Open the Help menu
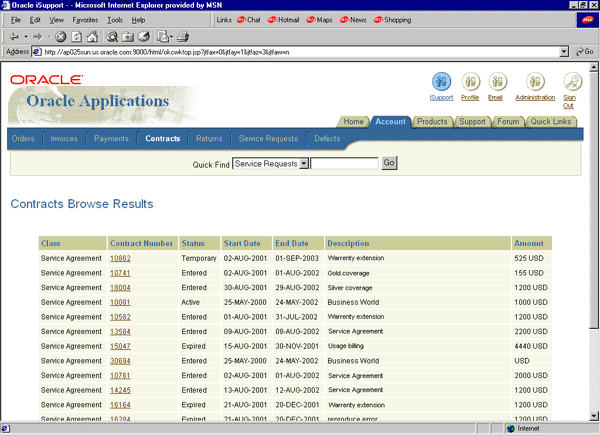This screenshot has height=436, width=600. 138,20
